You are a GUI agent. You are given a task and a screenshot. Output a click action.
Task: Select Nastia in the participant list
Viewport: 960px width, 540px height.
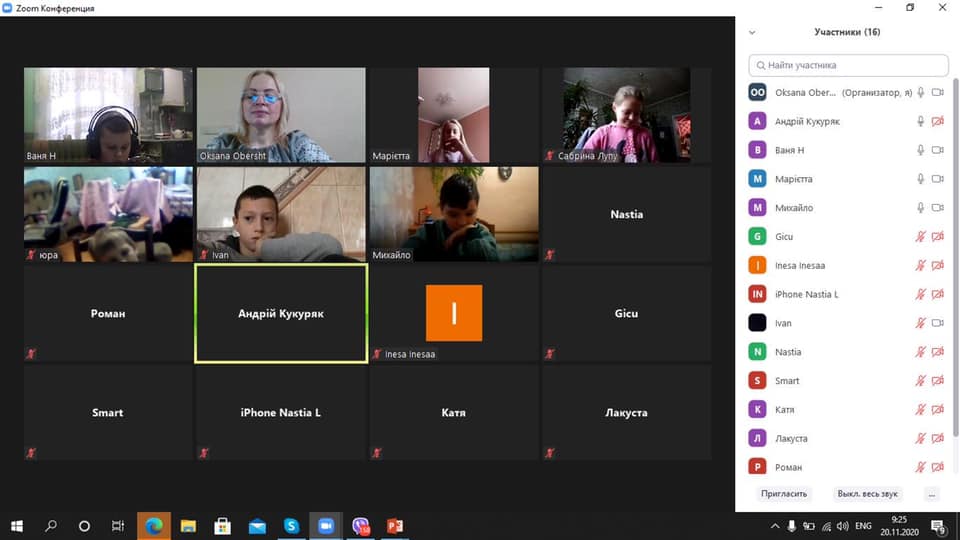coord(788,352)
